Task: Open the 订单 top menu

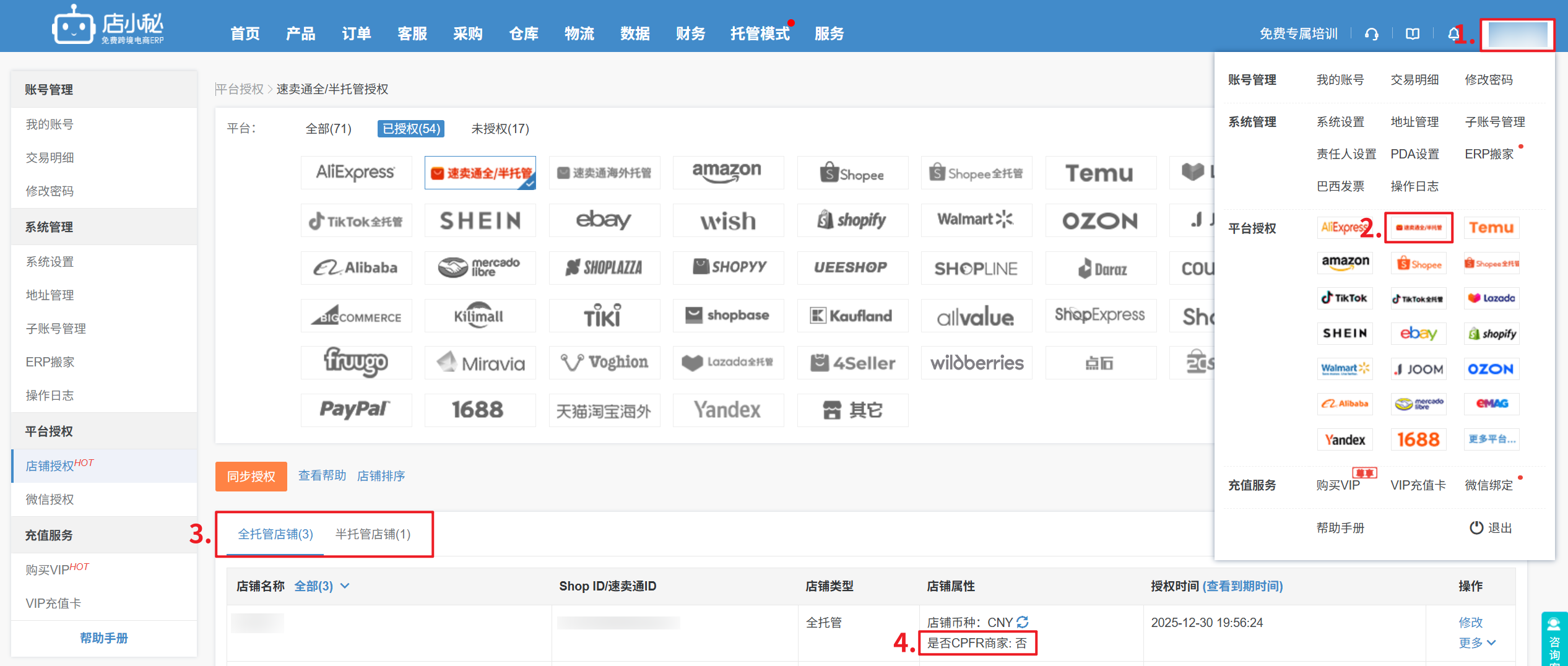Action: point(356,34)
